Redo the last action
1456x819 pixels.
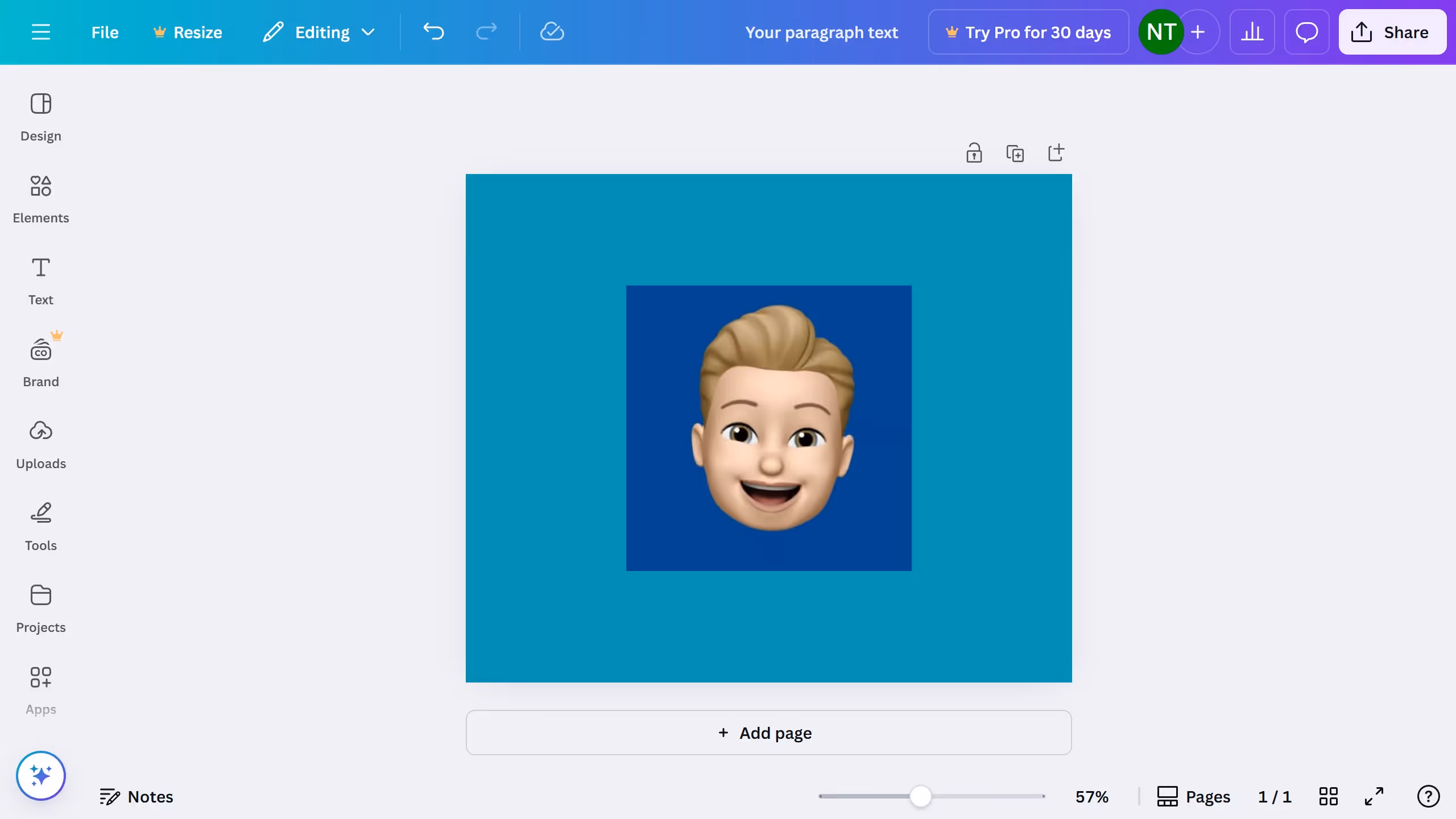coord(486,32)
